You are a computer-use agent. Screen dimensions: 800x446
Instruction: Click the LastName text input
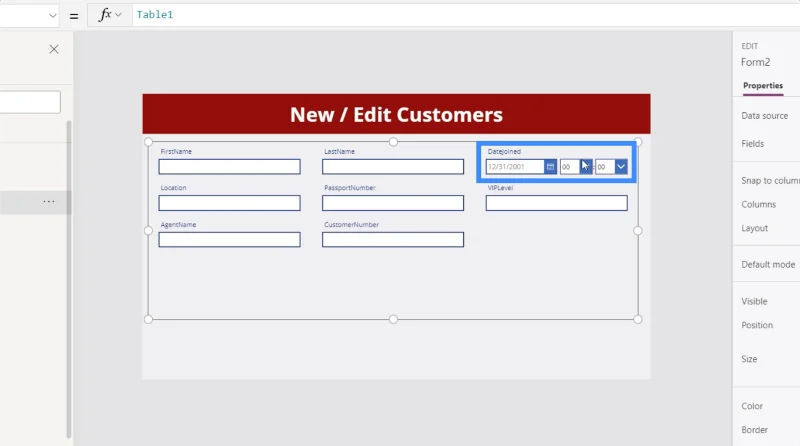click(393, 166)
